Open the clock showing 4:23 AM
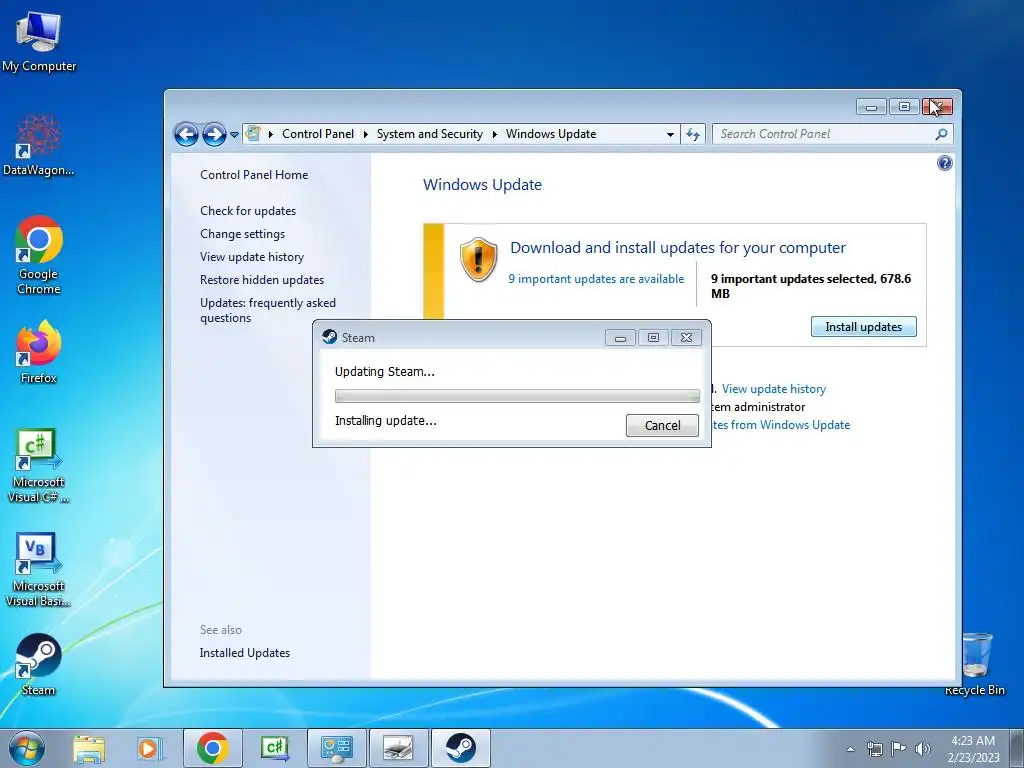 973,748
